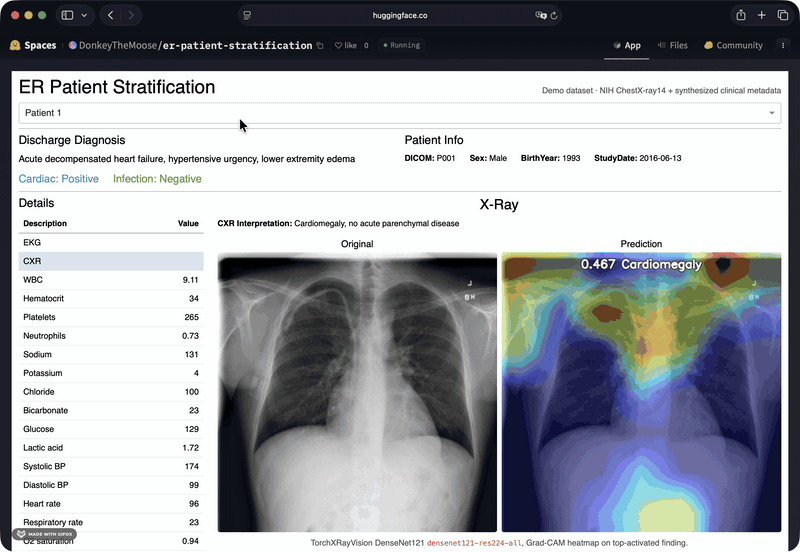Click the StudyDate 2016-06-13 value
Image resolution: width=800 pixels, height=552 pixels.
coord(660,158)
